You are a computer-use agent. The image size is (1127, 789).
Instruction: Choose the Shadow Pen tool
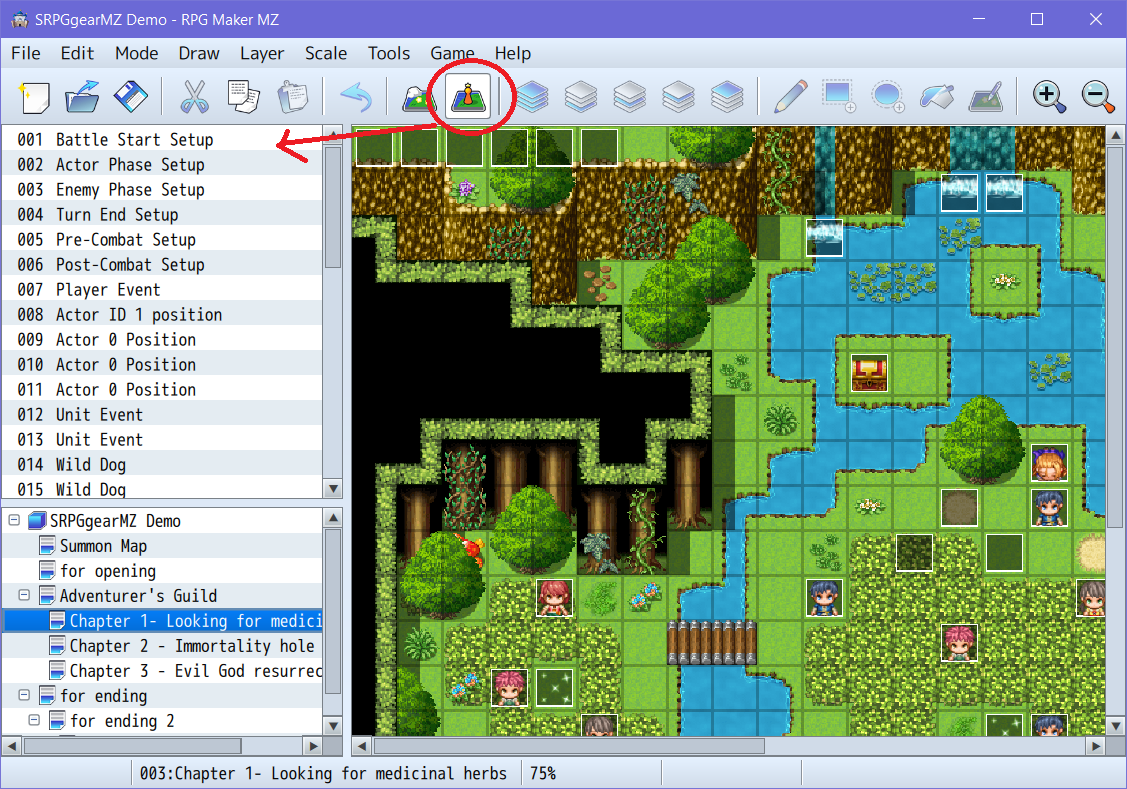coord(986,96)
